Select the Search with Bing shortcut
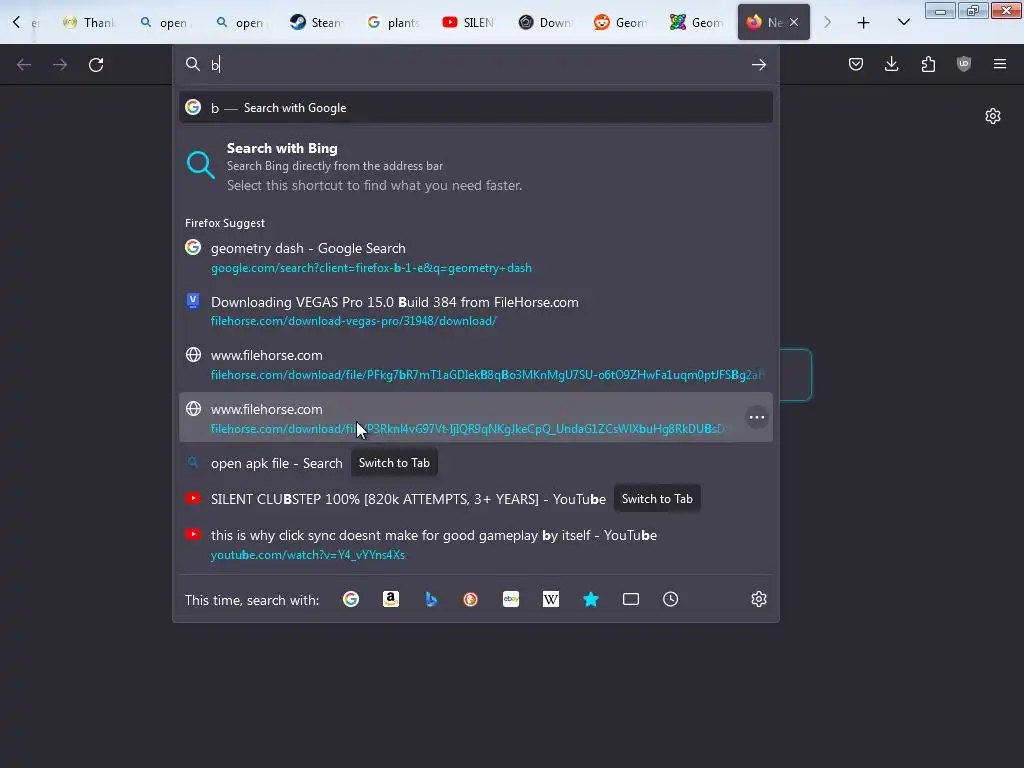1024x768 pixels. click(x=475, y=167)
